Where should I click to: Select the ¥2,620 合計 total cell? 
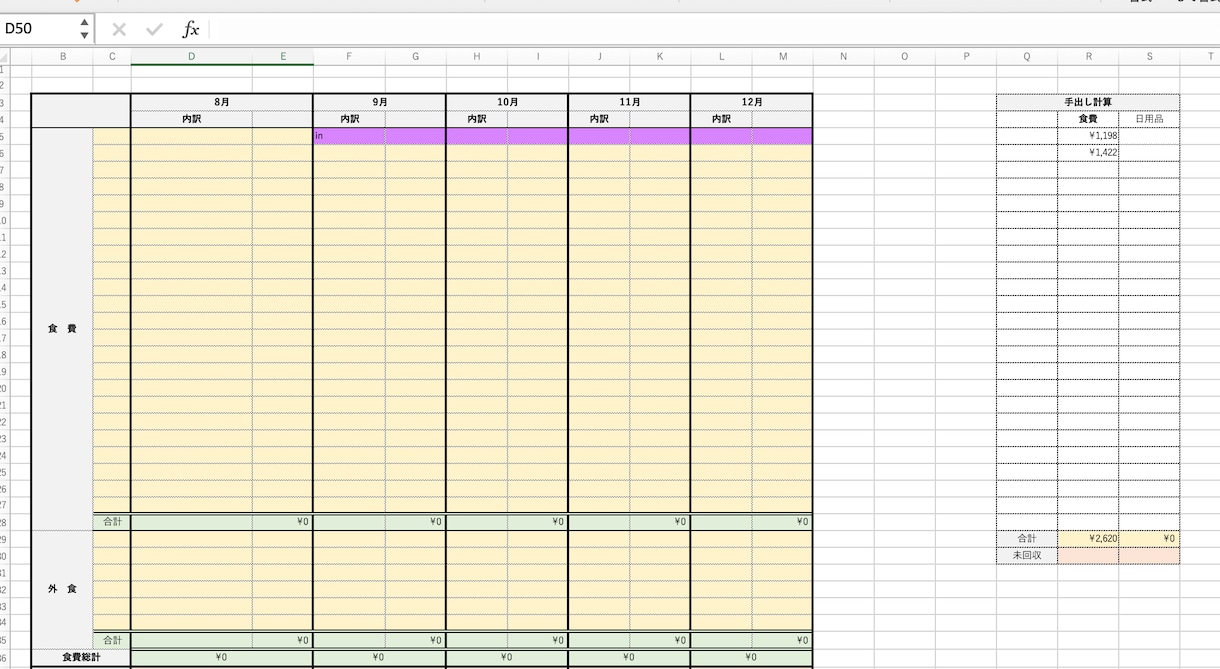tap(1088, 538)
